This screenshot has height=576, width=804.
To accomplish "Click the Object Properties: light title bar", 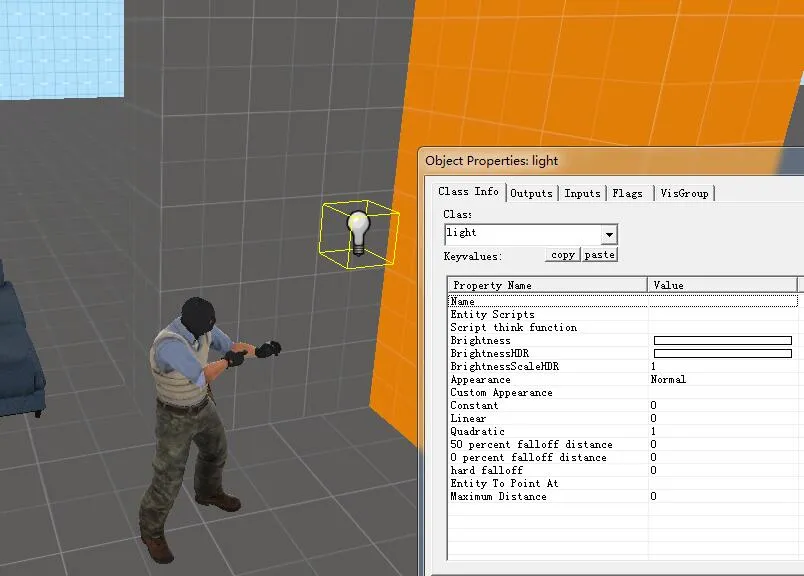I will pyautogui.click(x=611, y=161).
